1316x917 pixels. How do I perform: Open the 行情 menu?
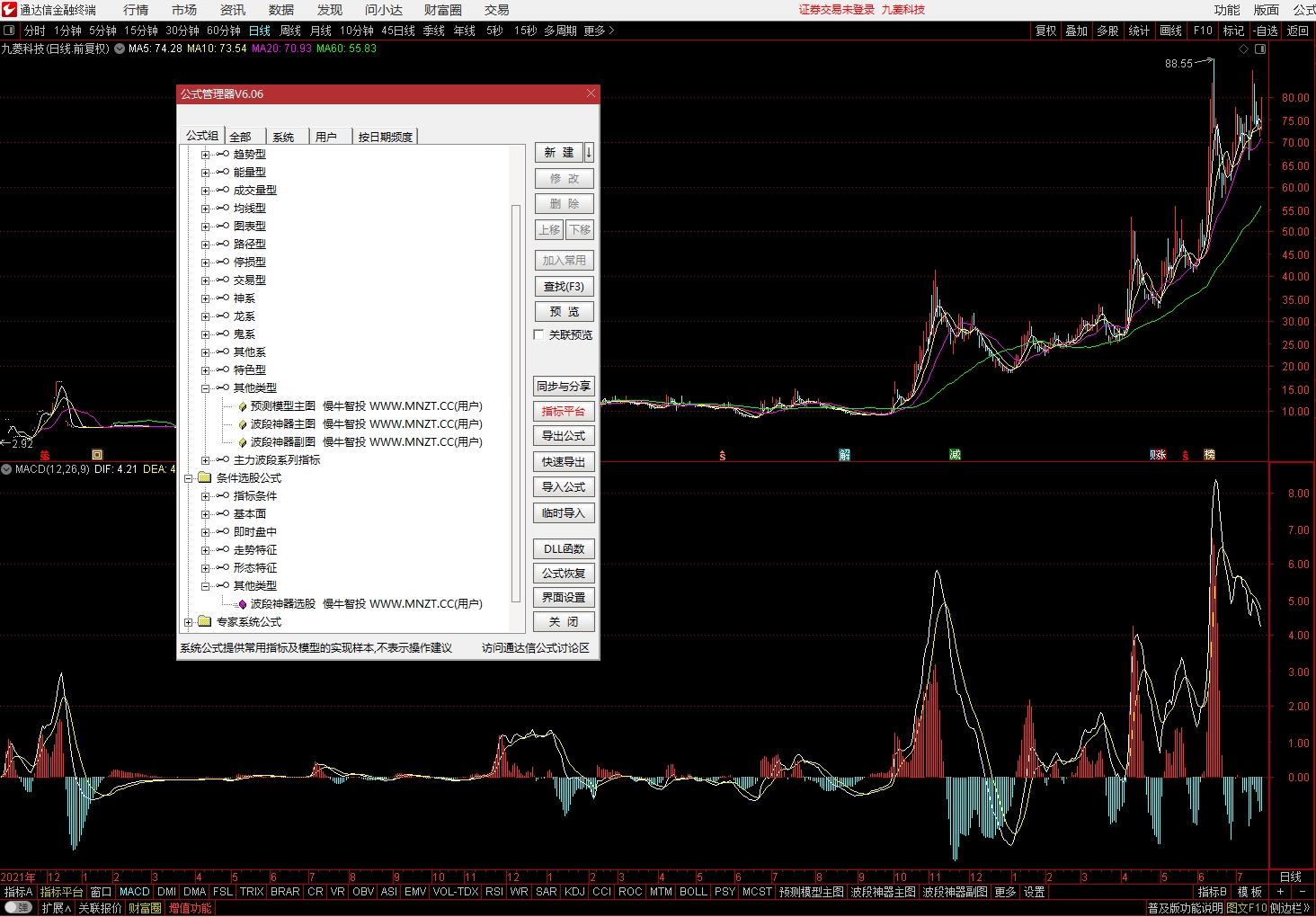point(136,10)
